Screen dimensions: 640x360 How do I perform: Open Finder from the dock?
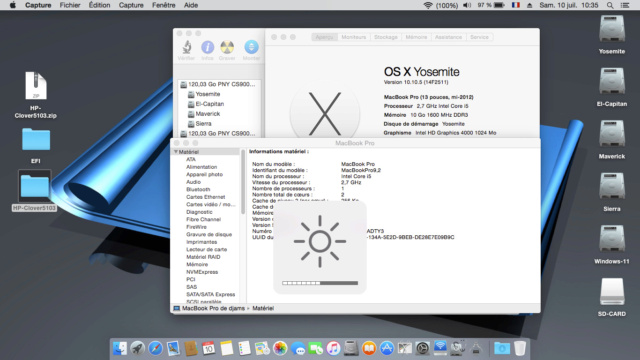[120, 348]
